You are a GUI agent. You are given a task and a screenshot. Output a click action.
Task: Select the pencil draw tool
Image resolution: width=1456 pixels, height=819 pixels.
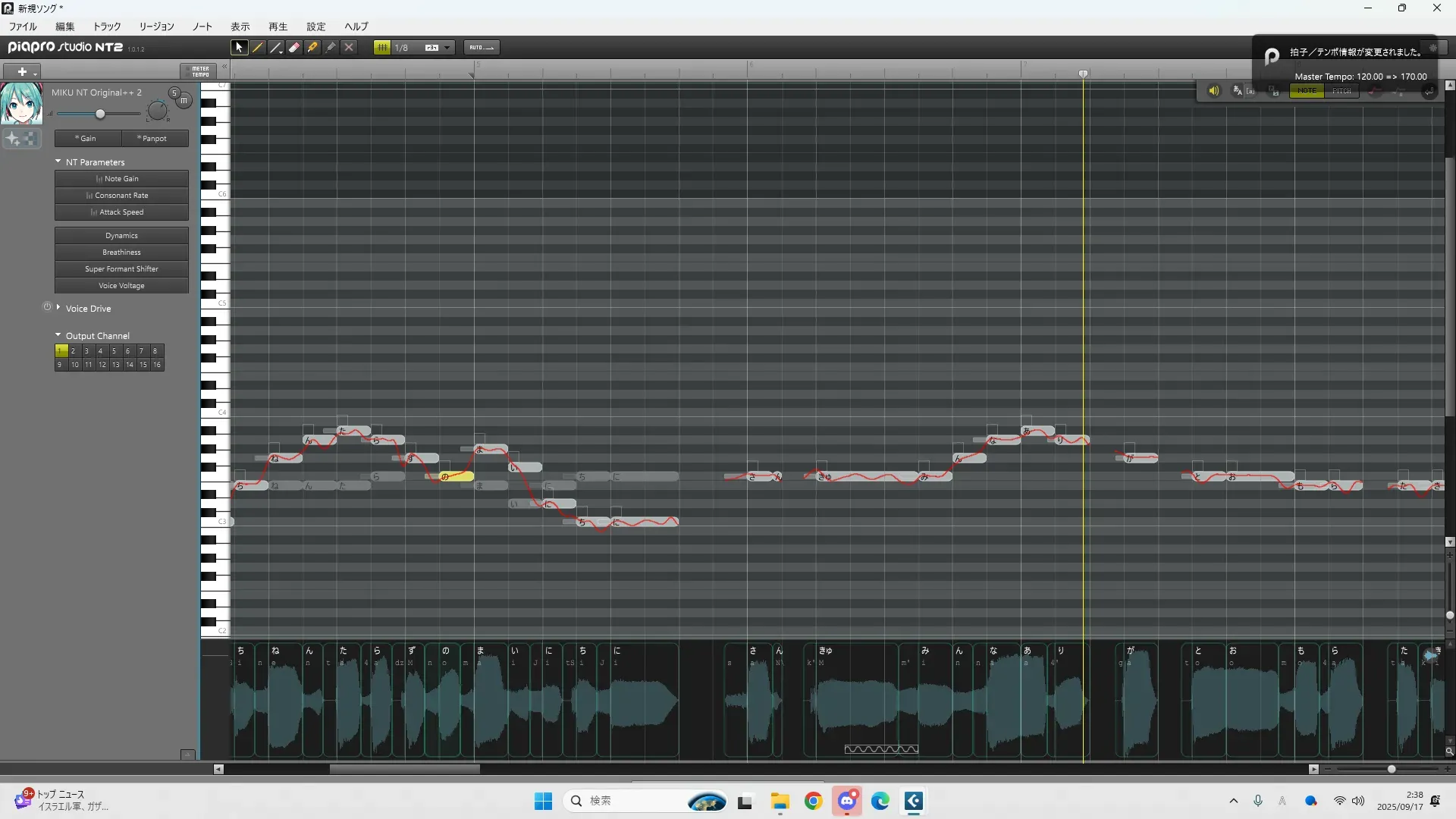click(x=258, y=47)
